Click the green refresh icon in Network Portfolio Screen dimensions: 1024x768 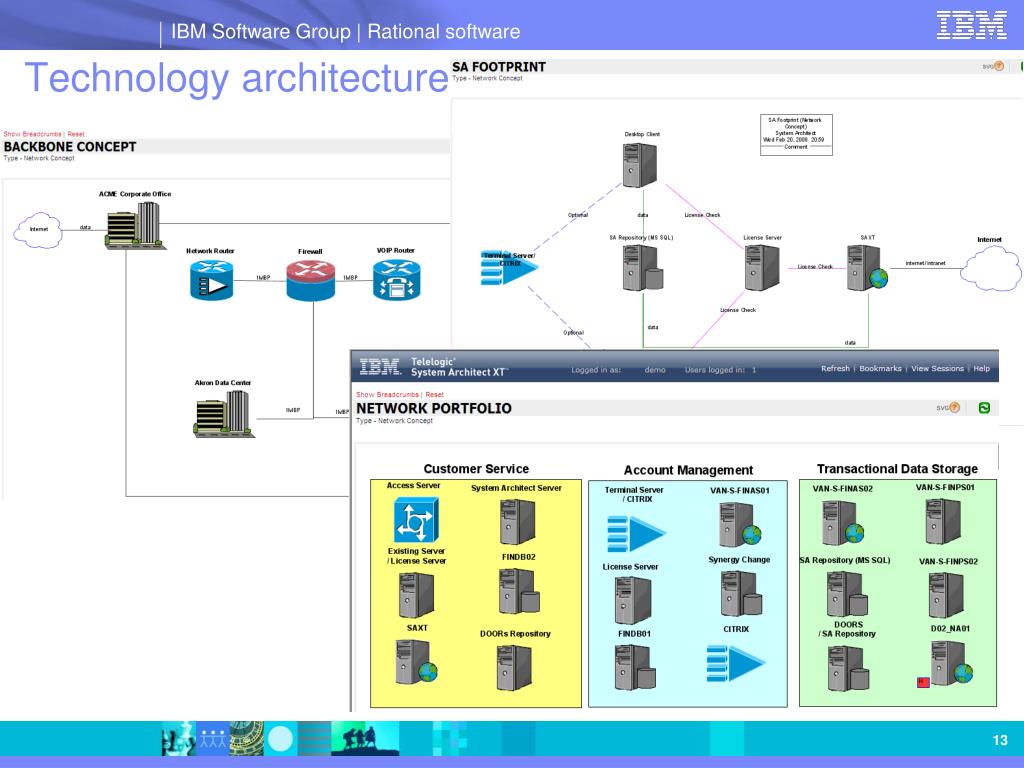984,408
